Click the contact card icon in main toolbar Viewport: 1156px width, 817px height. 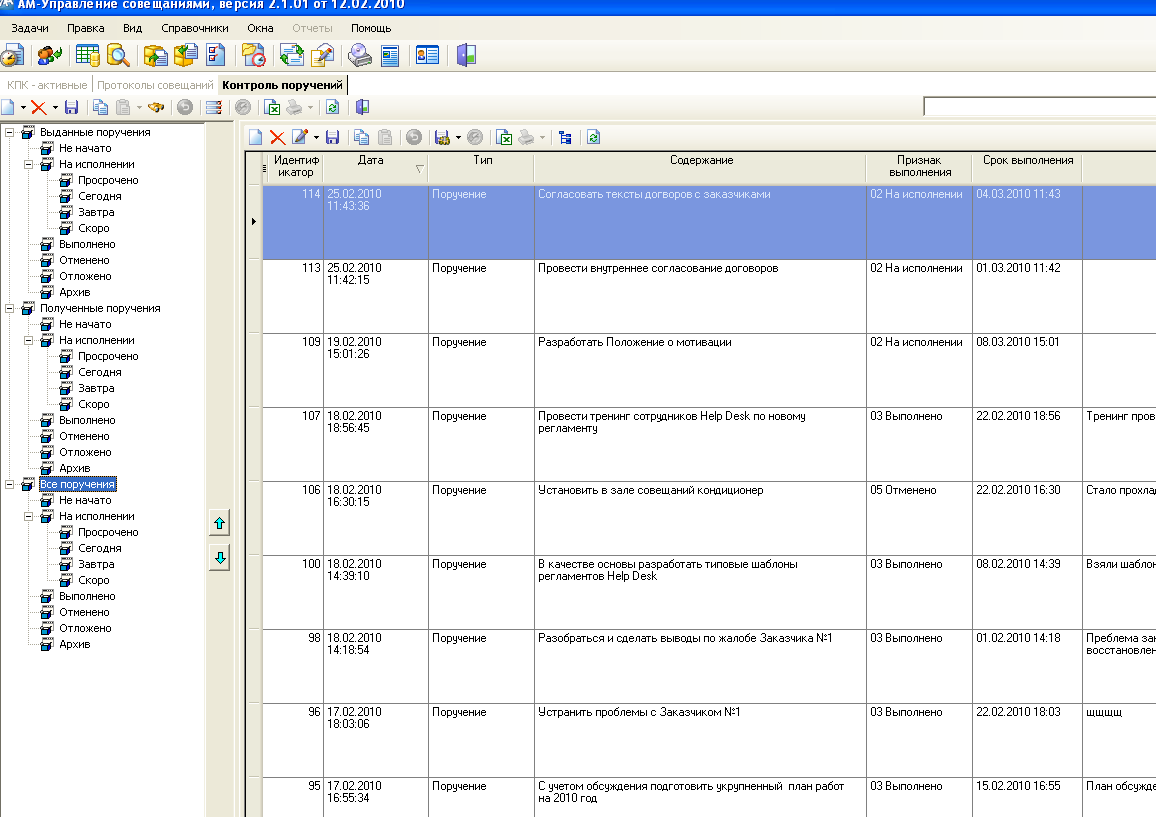pyautogui.click(x=428, y=55)
